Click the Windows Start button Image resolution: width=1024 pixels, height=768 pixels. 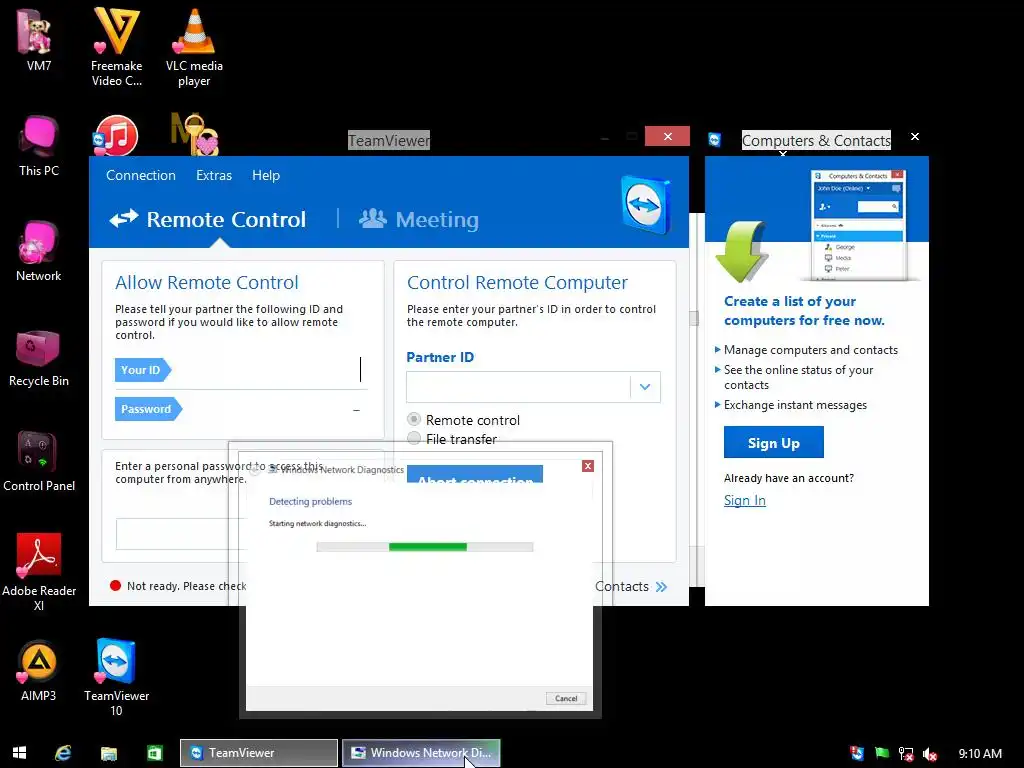[19, 753]
